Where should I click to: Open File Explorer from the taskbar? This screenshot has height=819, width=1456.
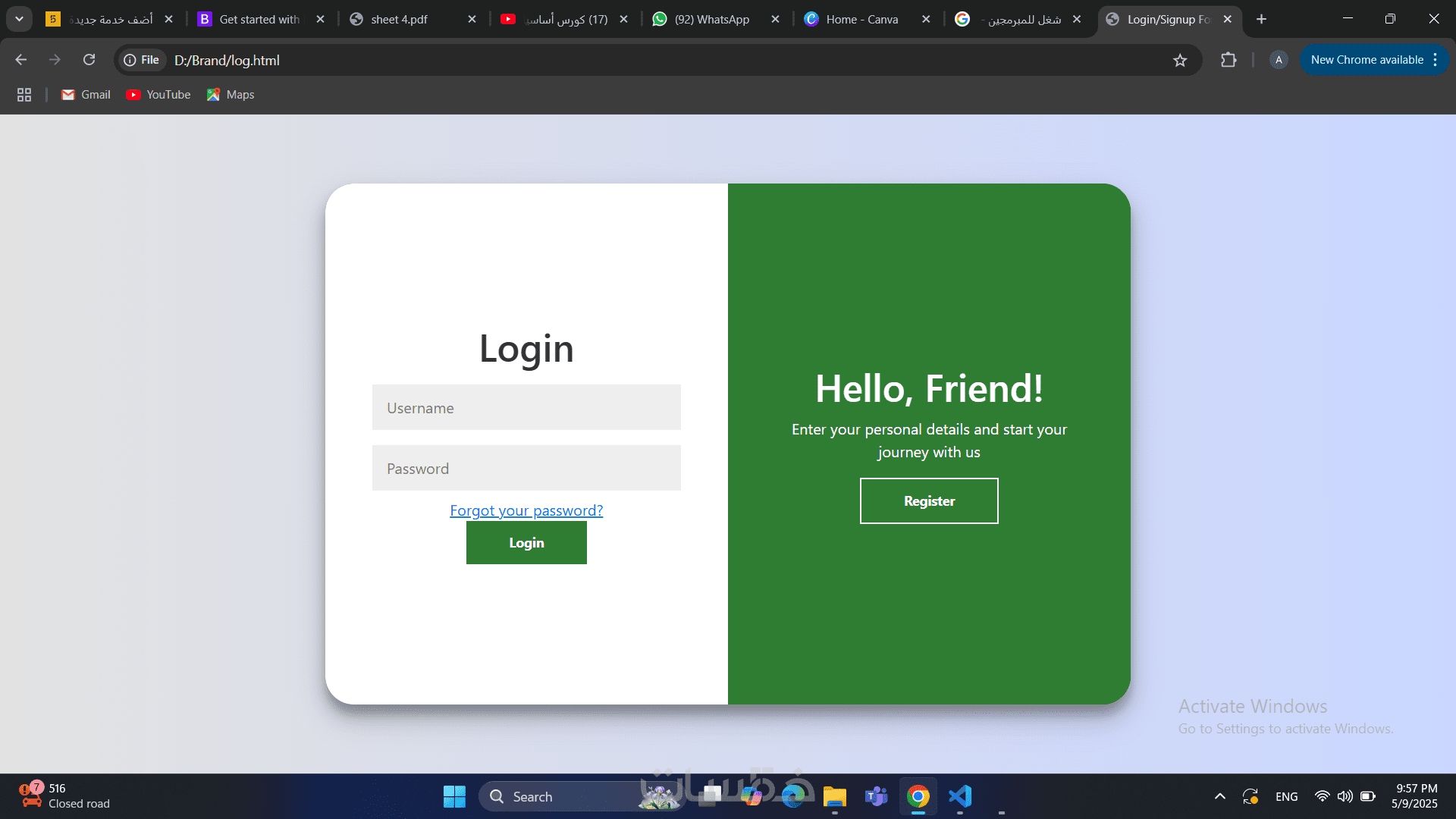(x=835, y=796)
